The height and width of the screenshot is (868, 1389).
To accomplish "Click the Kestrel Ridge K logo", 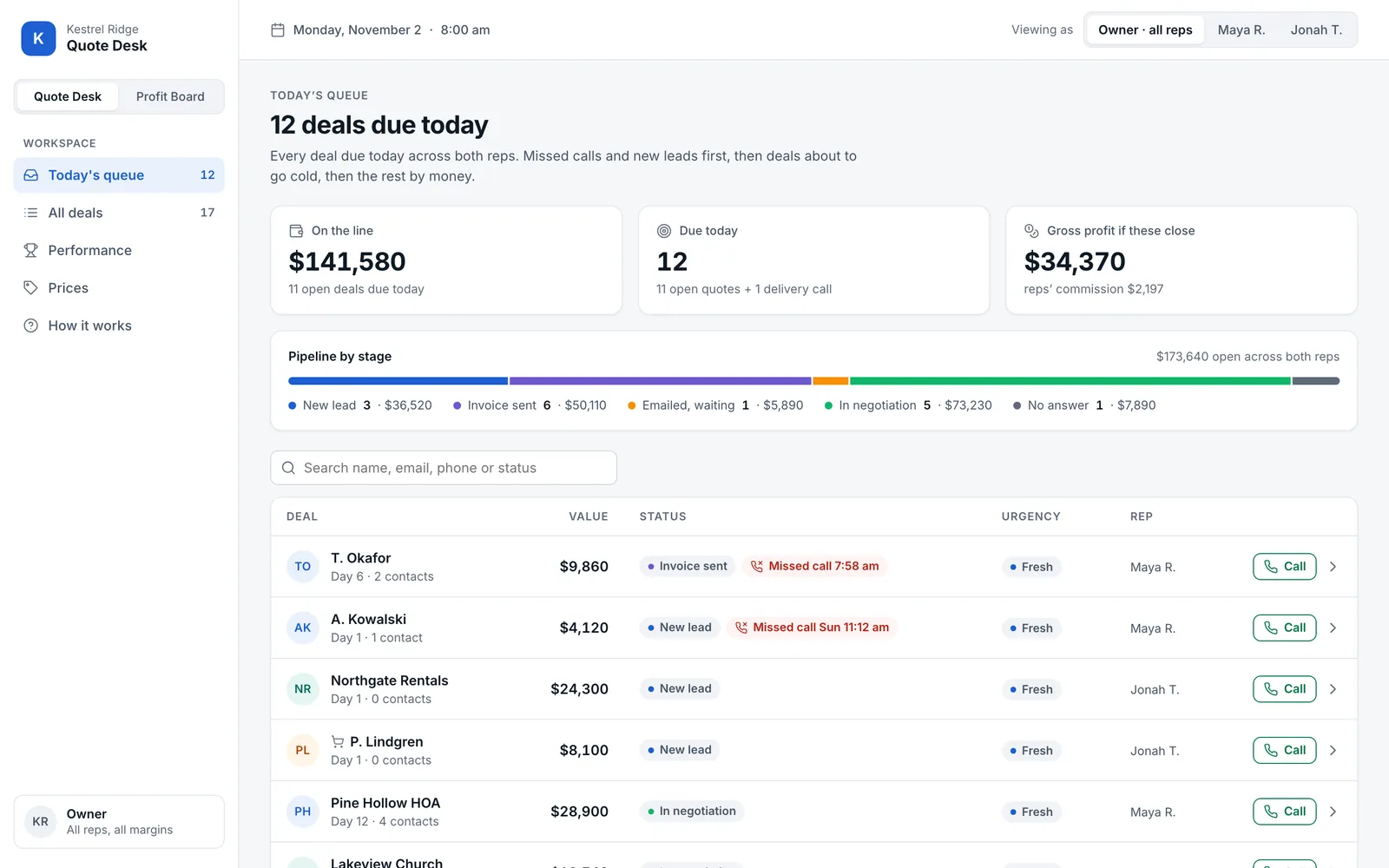I will point(38,38).
